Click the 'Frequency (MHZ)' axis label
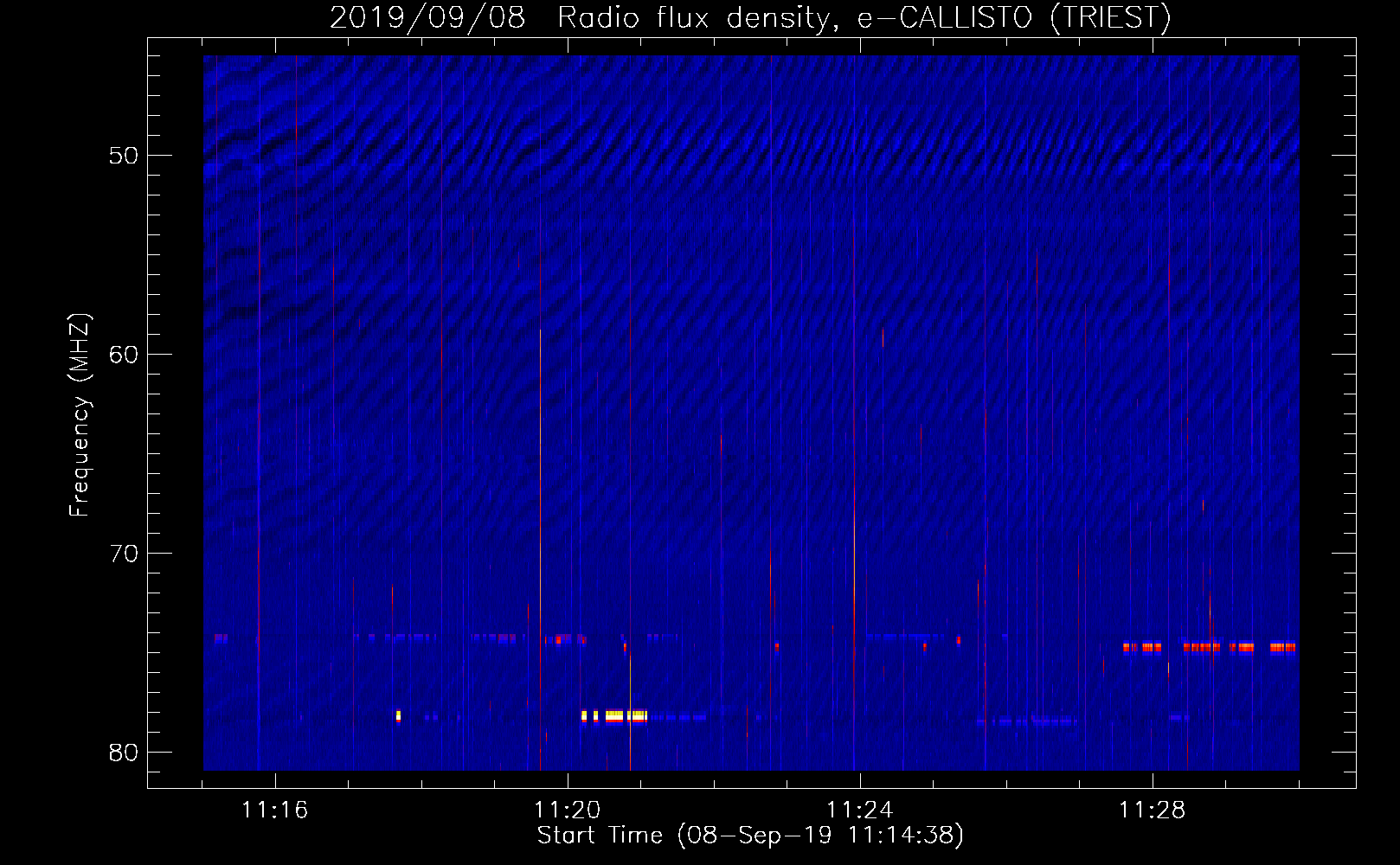The width and height of the screenshot is (1400, 865). click(80, 415)
